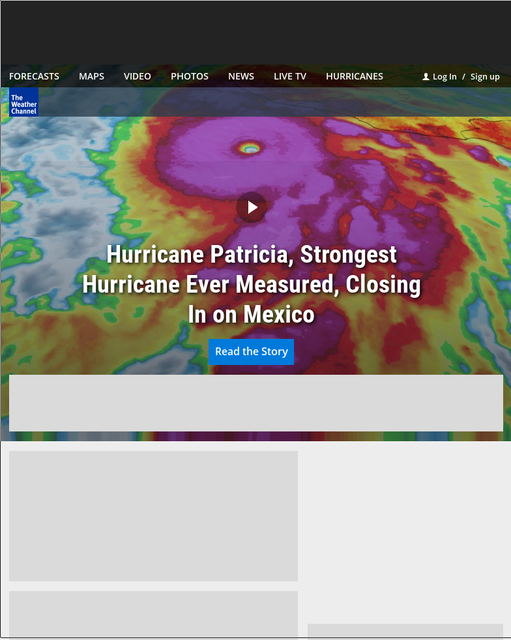The width and height of the screenshot is (511, 640).
Task: Click the user profile icon beside Log In
Action: point(426,76)
